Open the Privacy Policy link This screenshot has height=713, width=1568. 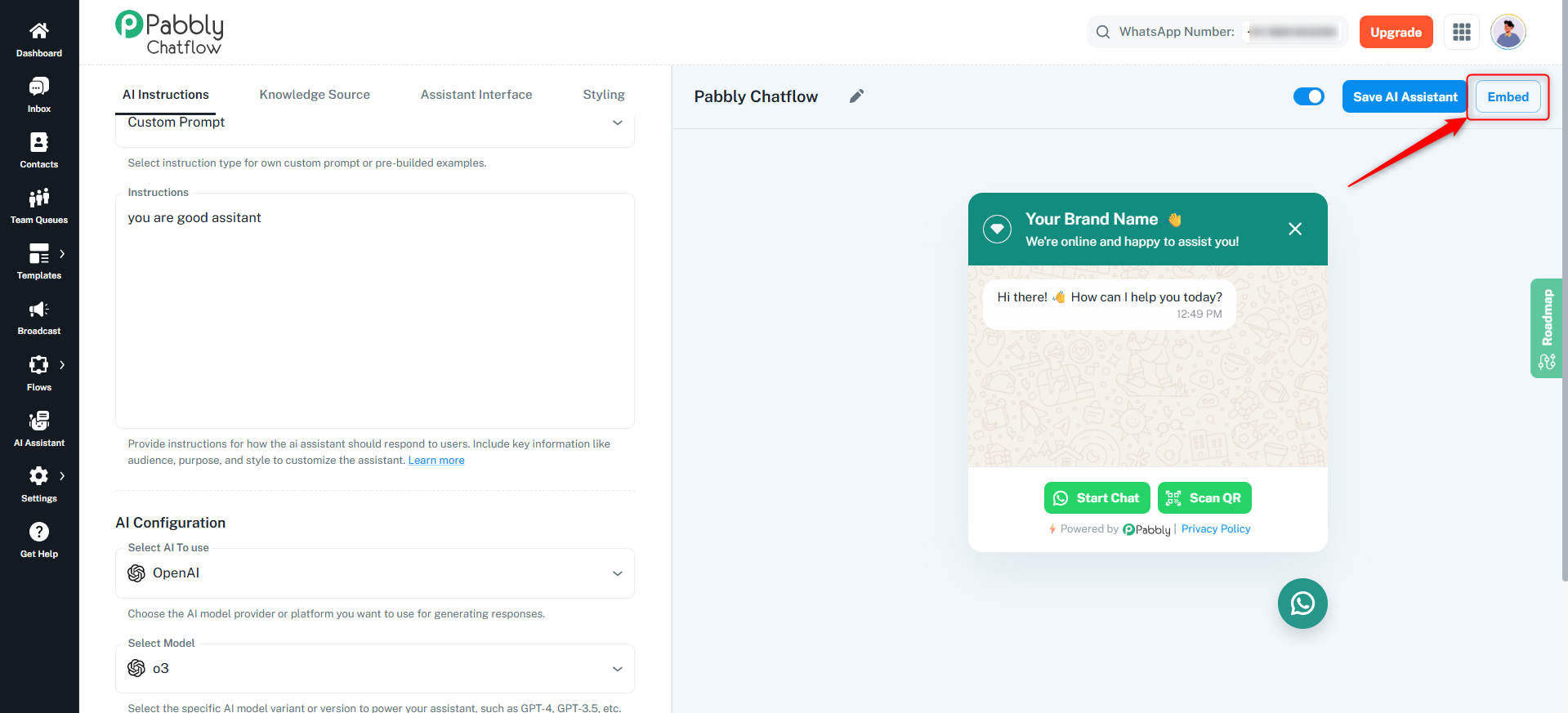pos(1216,529)
